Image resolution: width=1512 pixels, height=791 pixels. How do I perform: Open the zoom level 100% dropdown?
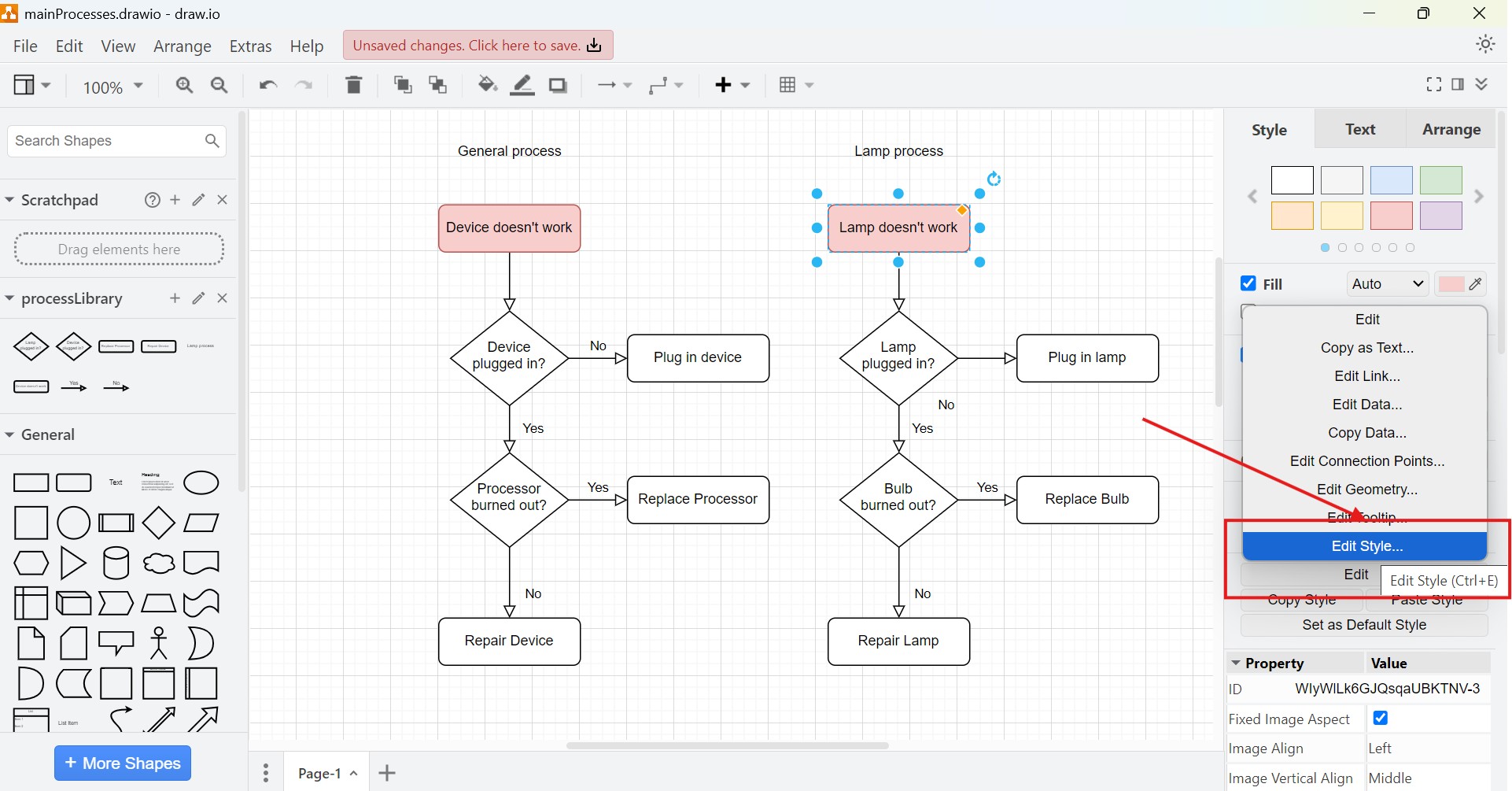[112, 87]
